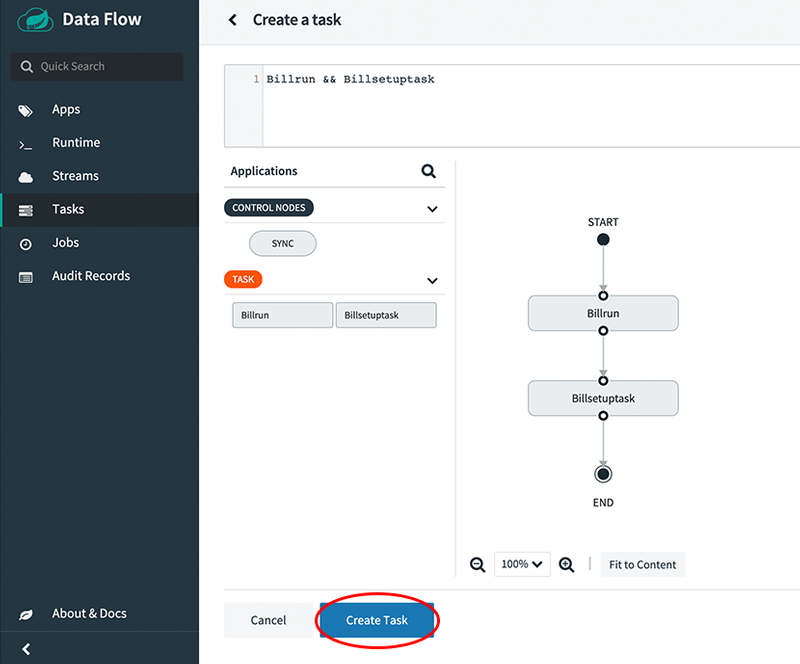Click line number 1 in editor gutter

(256, 79)
